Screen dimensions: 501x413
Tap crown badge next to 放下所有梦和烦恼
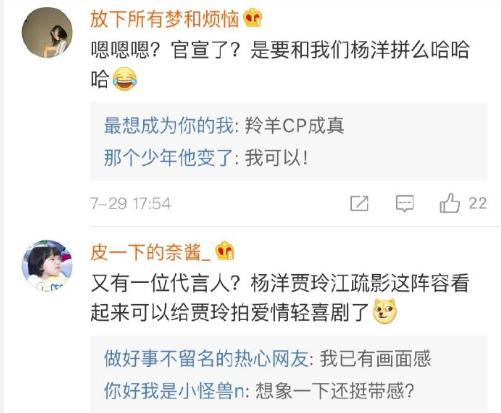pyautogui.click(x=253, y=18)
